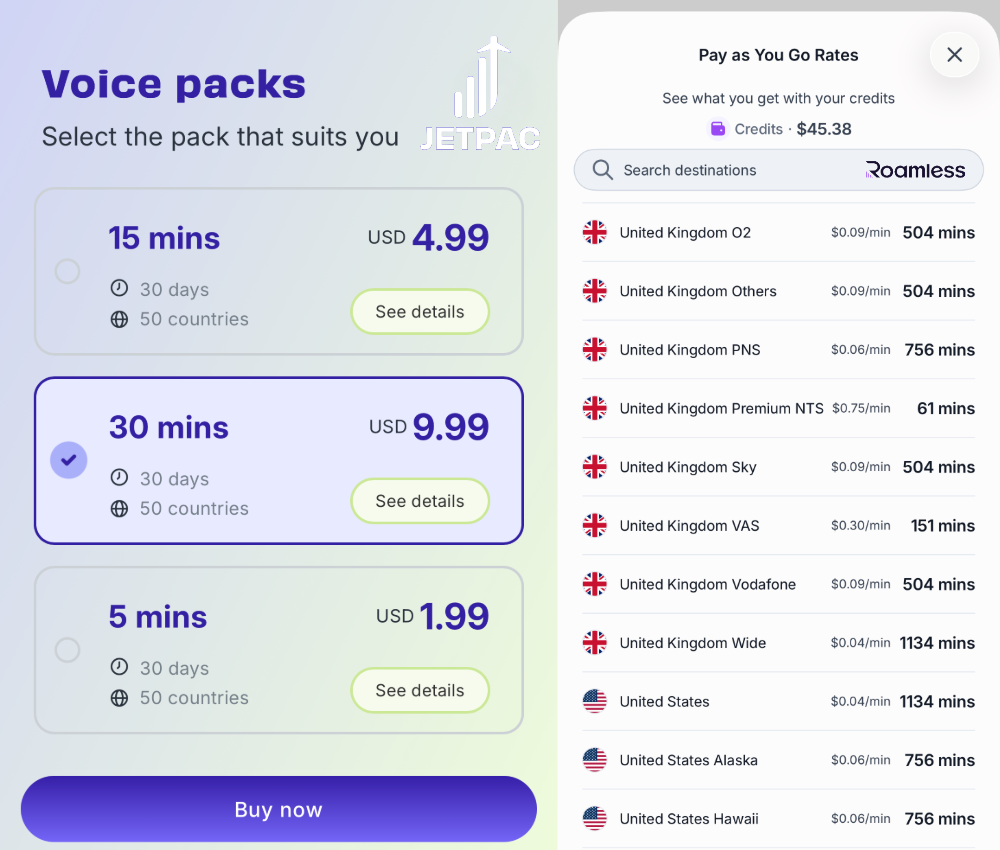The width and height of the screenshot is (1000, 850).
Task: Click the $45.38 credits balance link
Action: (x=824, y=129)
